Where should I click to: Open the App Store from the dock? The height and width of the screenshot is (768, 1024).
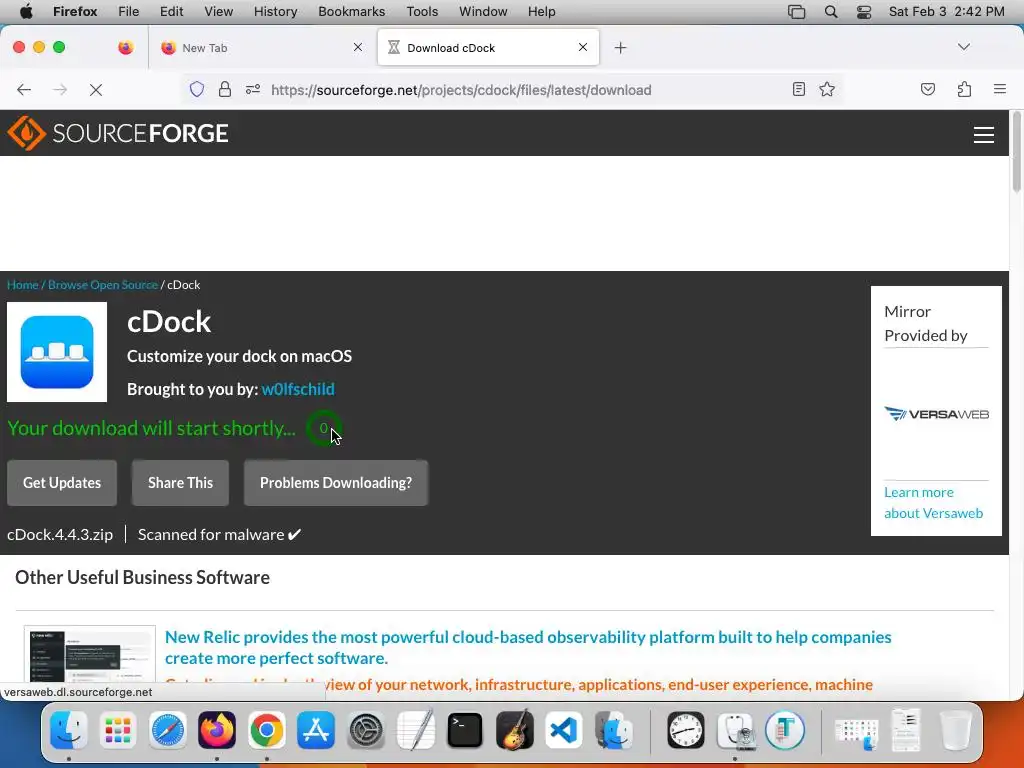pos(316,729)
